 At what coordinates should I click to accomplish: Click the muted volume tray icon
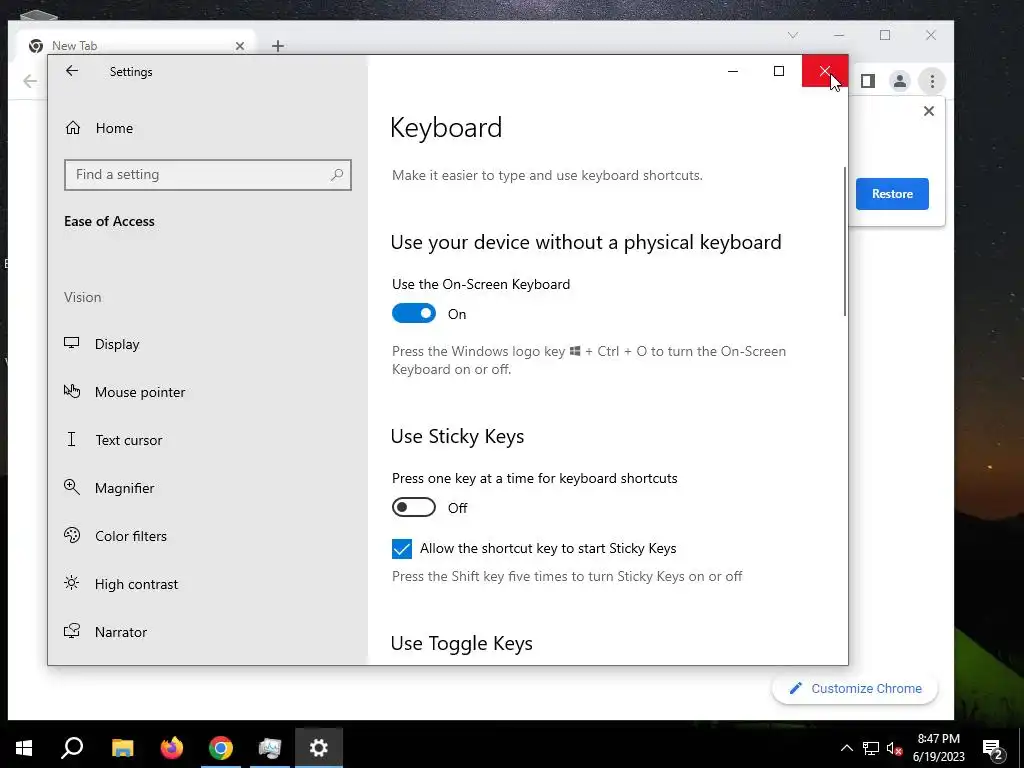pyautogui.click(x=894, y=748)
